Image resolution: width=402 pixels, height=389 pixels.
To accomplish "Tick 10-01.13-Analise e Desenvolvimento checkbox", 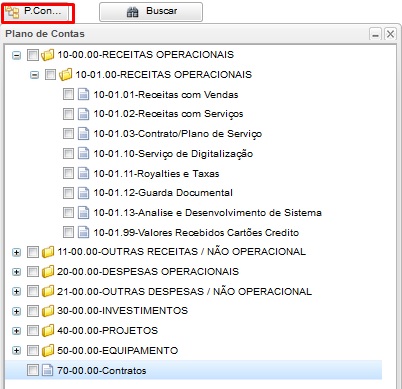I will (68, 212).
